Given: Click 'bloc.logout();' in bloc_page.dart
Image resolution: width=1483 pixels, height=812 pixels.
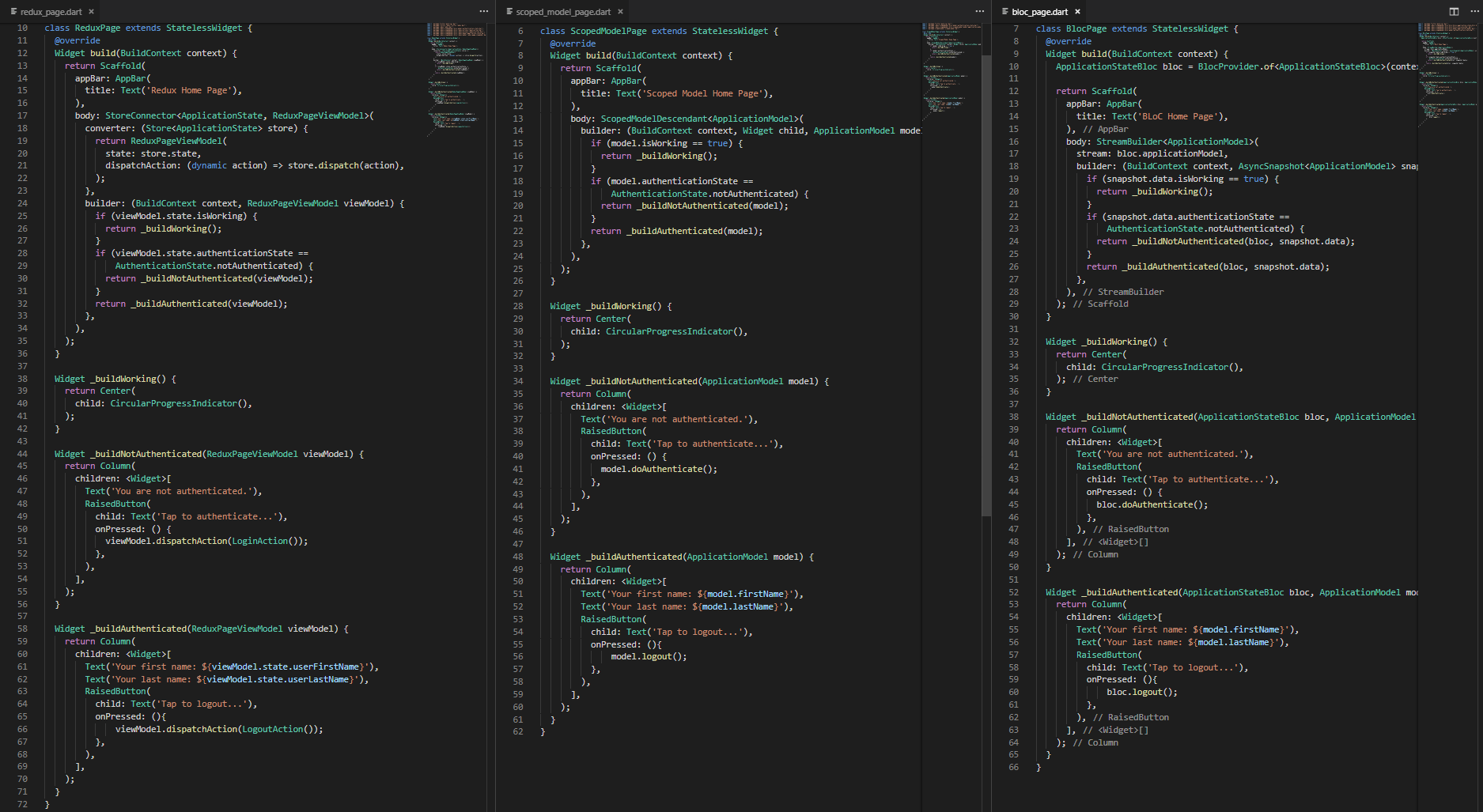Looking at the screenshot, I should coord(1142,692).
